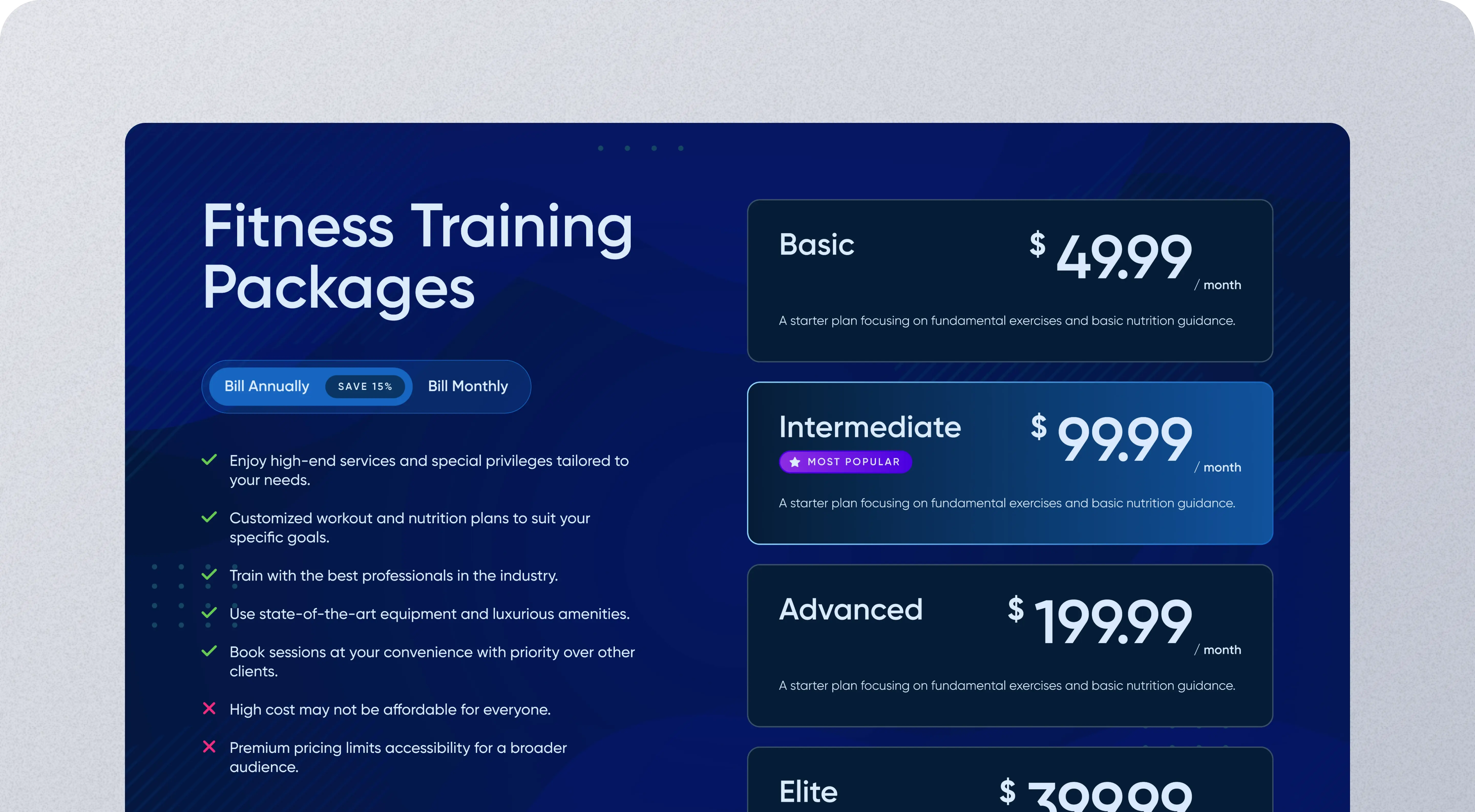Click the Basic plan description text
Screen dimensions: 1475x812
point(1007,320)
